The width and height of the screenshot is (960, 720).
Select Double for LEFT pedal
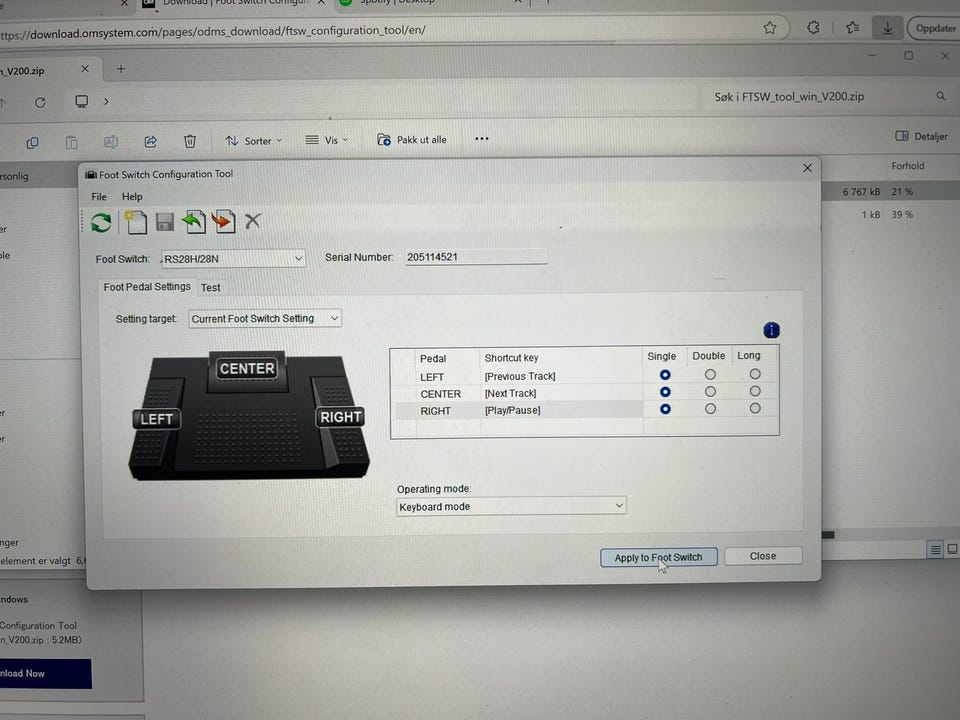tap(710, 374)
